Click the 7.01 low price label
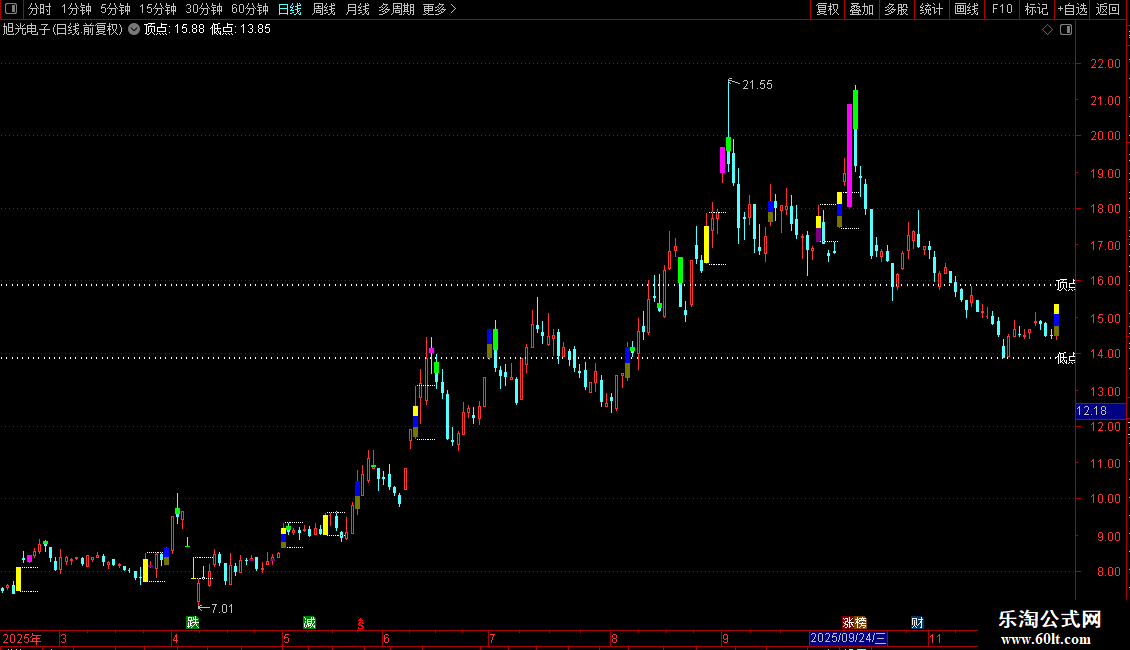 [x=222, y=609]
